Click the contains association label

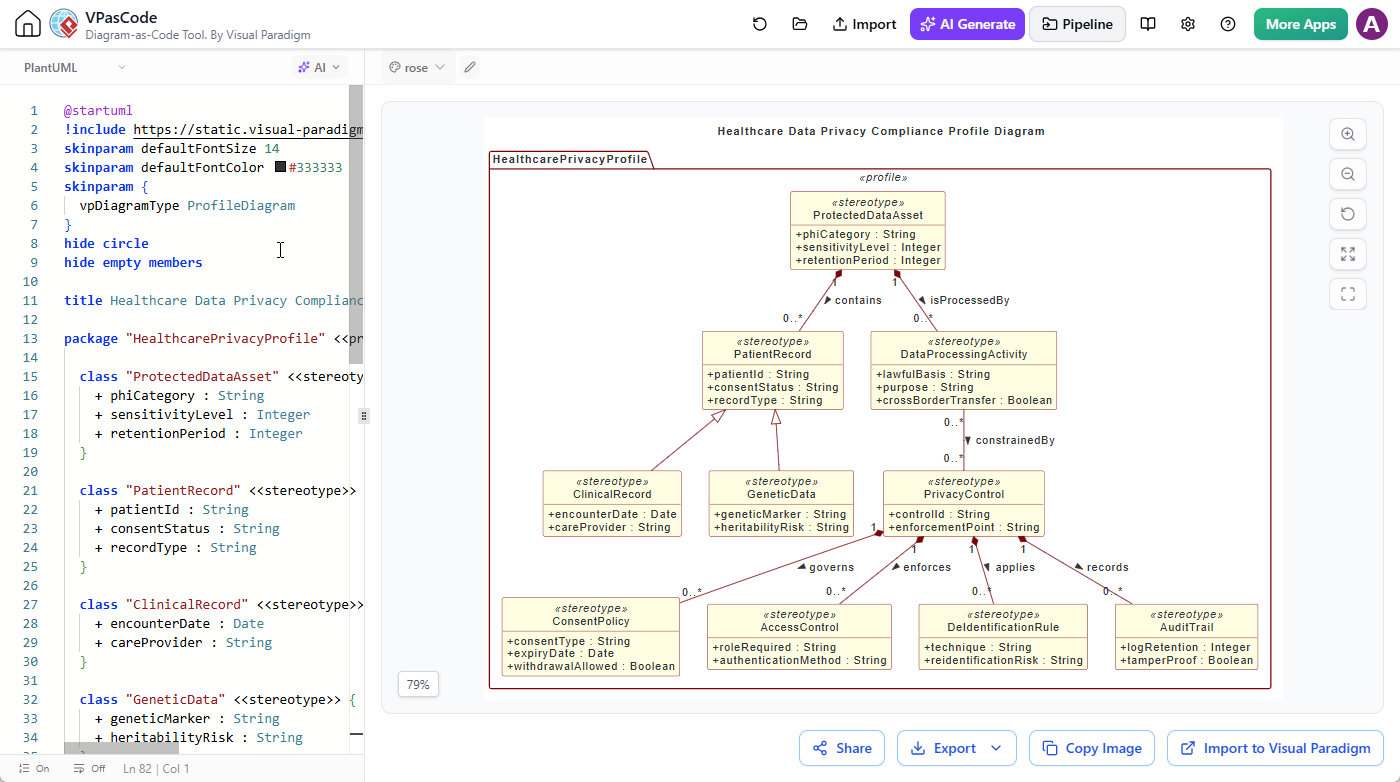(x=858, y=300)
